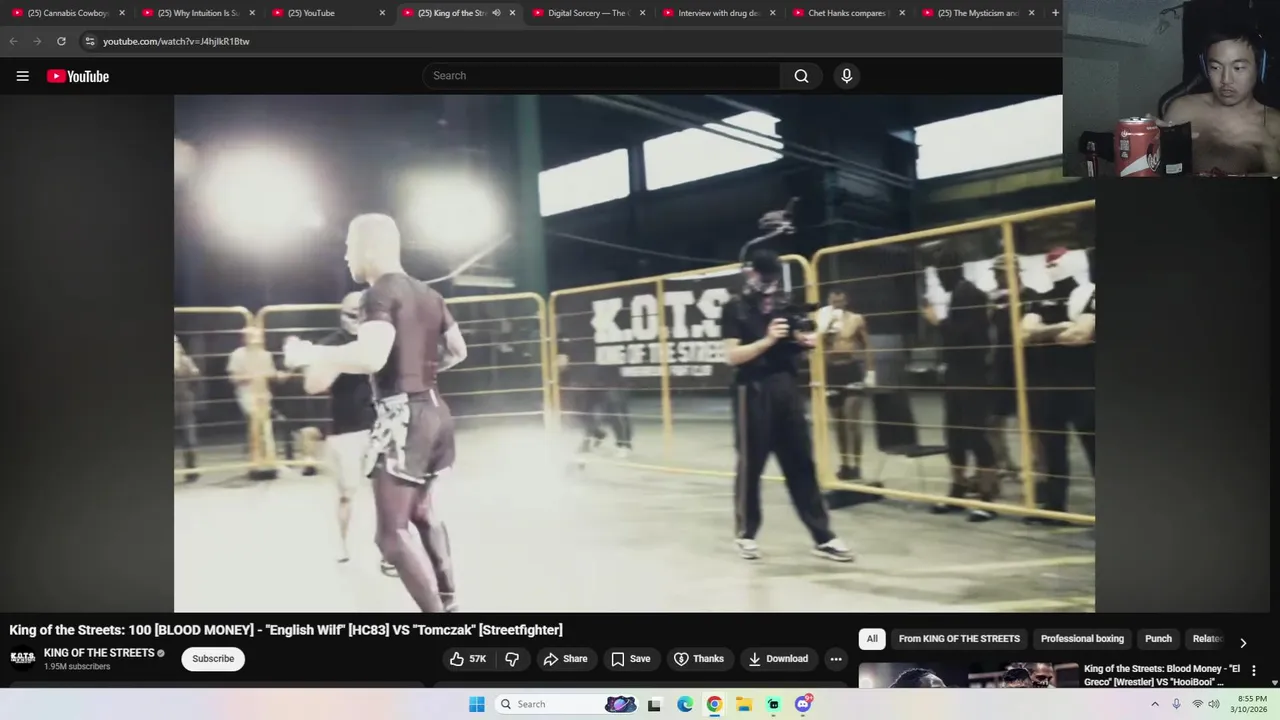
Task: Click the 1.95M subscribers text
Action: point(77,667)
